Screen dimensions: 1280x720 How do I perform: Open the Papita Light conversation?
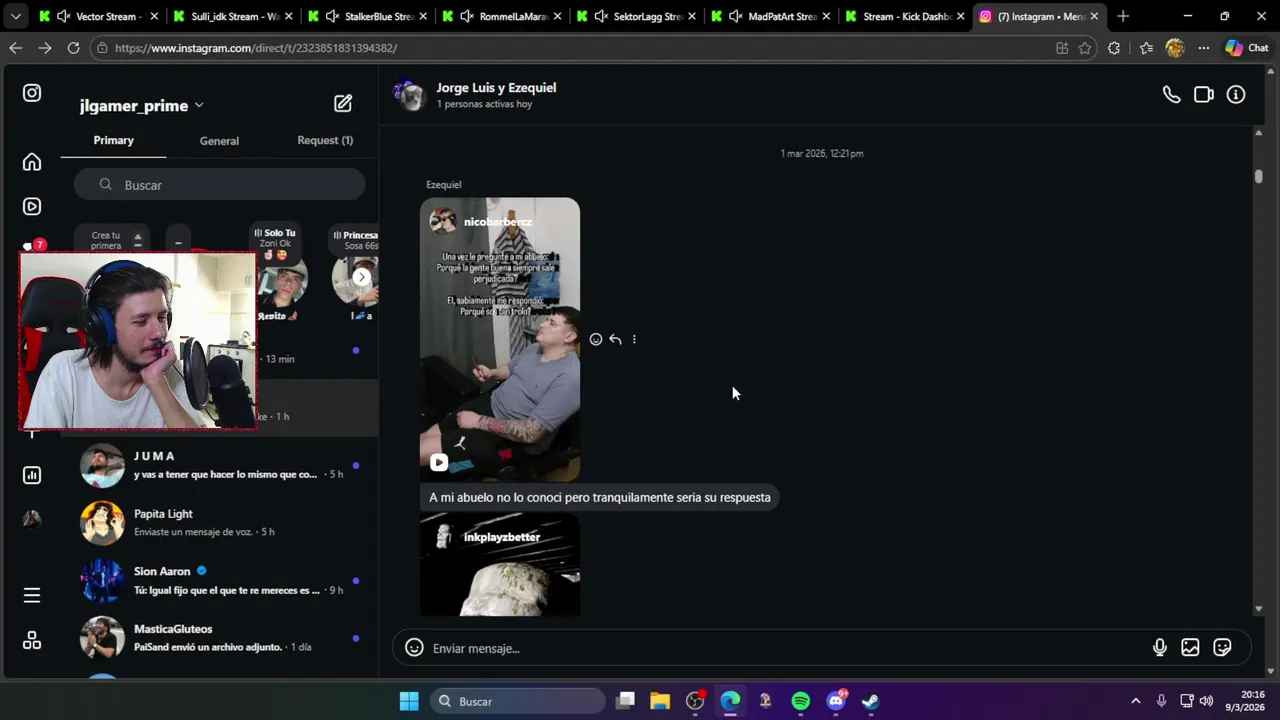tap(220, 522)
